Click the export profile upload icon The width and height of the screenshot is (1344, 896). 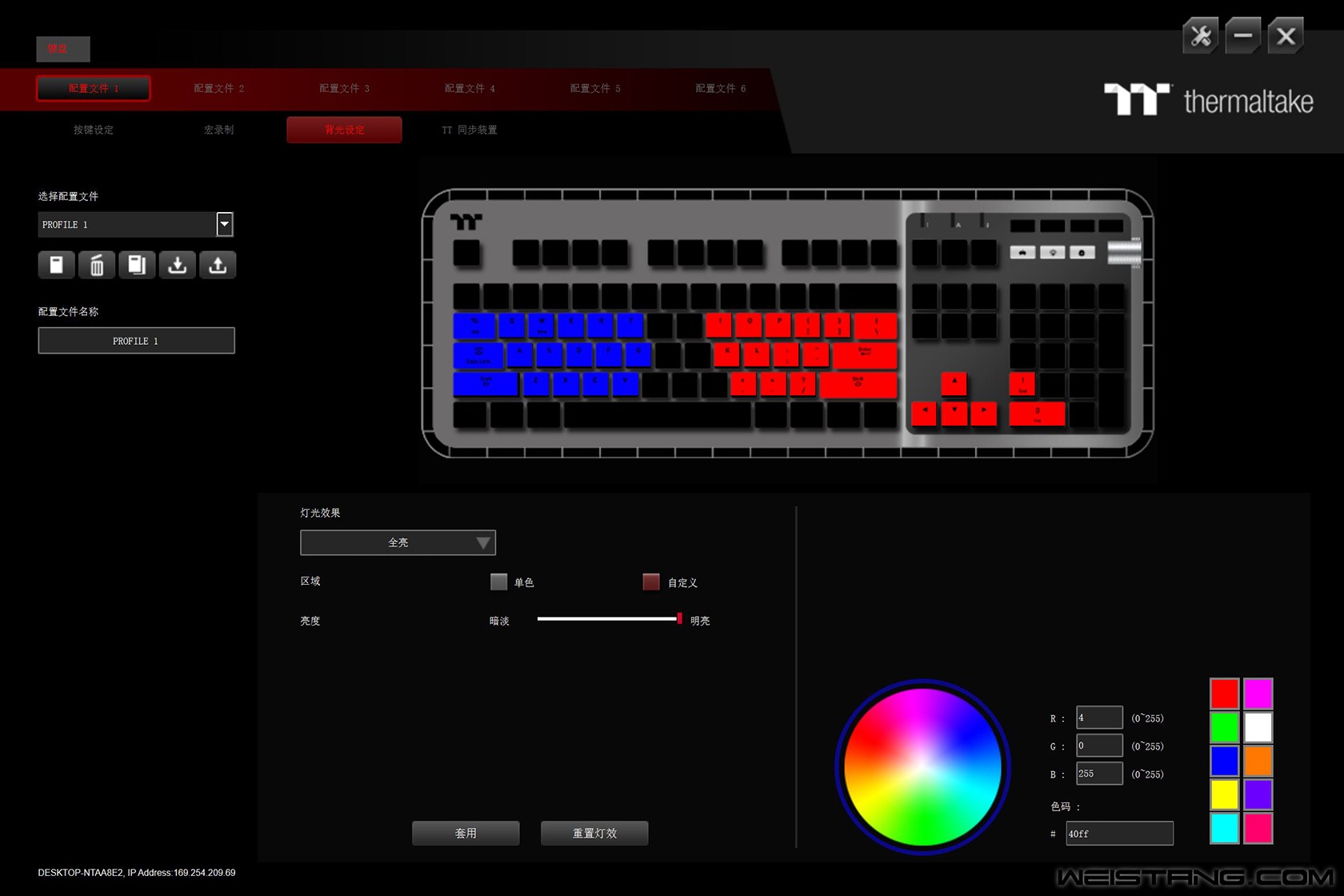[218, 265]
